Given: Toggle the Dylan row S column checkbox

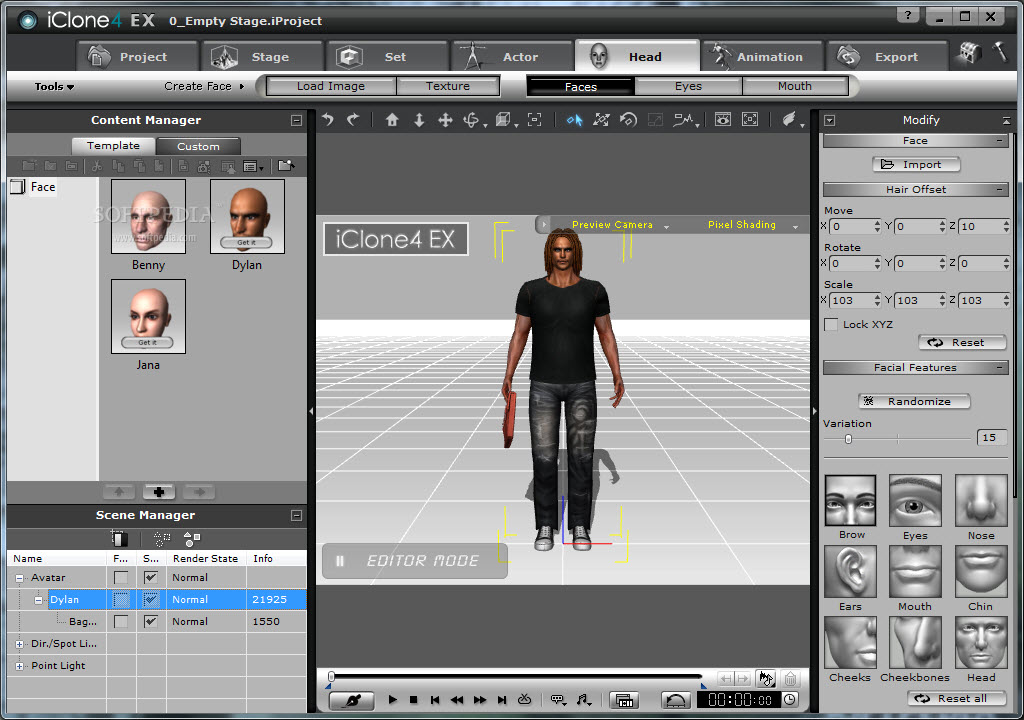Looking at the screenshot, I should point(151,600).
